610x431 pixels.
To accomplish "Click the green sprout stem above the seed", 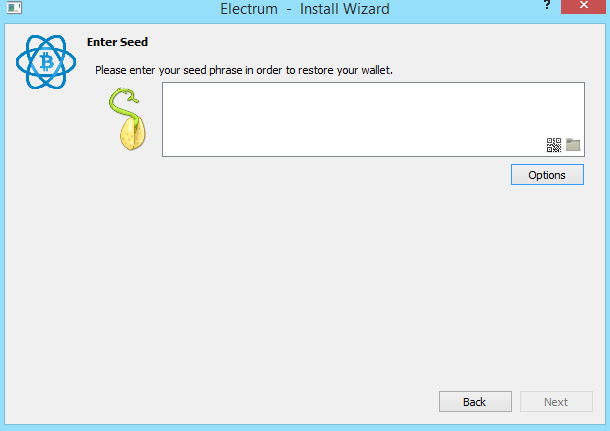I will [x=124, y=104].
